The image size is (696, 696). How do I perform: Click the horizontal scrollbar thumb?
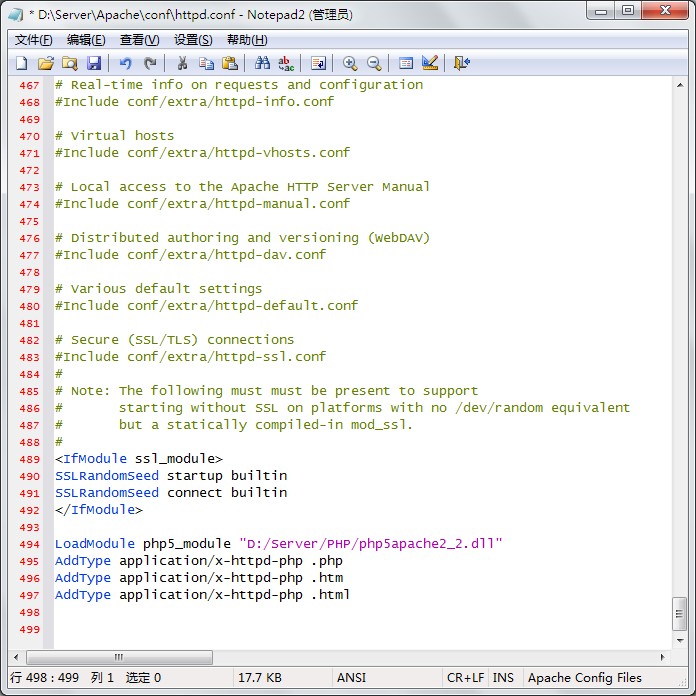(x=119, y=657)
